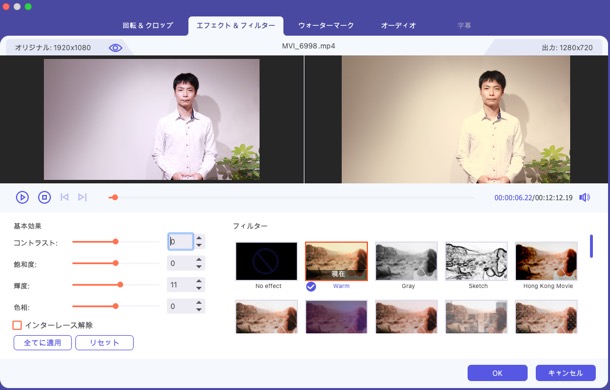Toggle original preview eye icon
This screenshot has height=390, width=610.
(x=116, y=48)
